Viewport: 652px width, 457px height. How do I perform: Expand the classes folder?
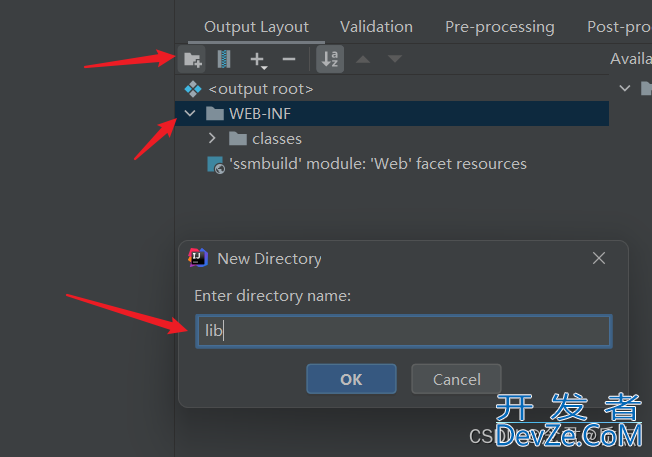point(212,138)
